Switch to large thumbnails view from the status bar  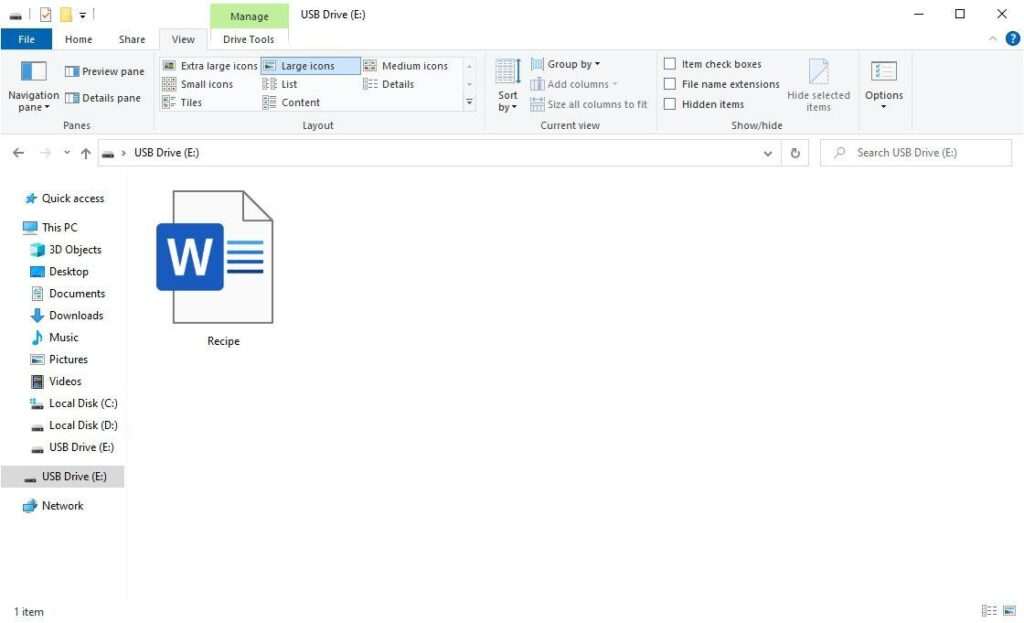(x=1009, y=611)
